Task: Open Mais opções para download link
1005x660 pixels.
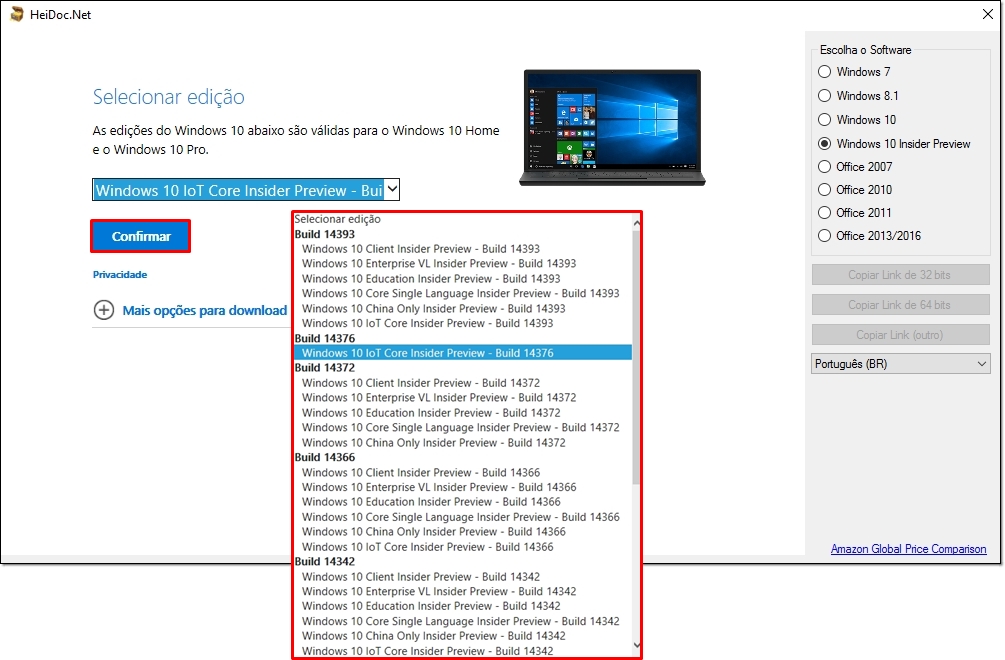Action: 204,311
